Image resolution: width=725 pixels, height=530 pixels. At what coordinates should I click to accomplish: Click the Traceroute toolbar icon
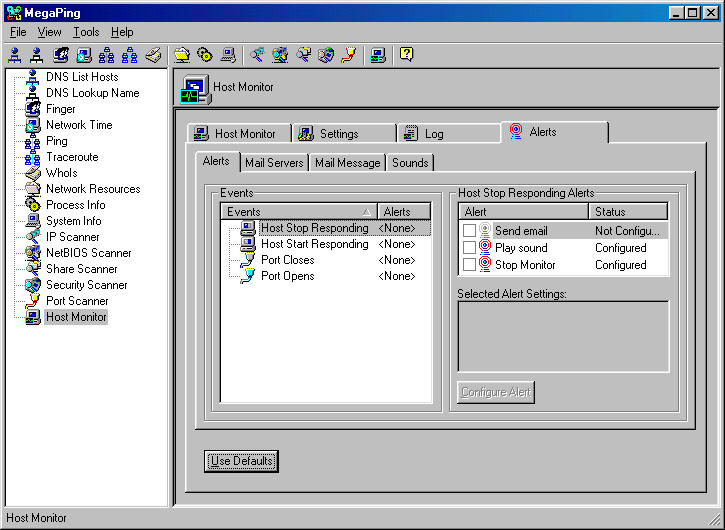point(129,55)
